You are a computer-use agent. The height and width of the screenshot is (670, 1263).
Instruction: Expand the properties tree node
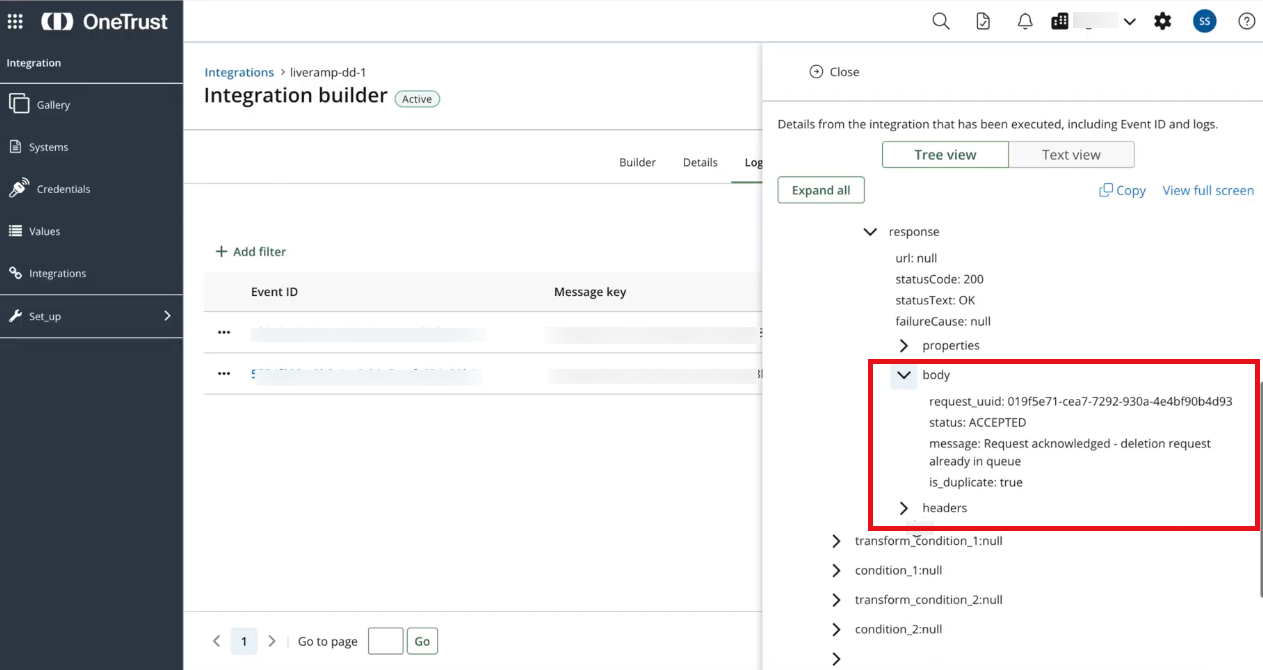coord(904,346)
